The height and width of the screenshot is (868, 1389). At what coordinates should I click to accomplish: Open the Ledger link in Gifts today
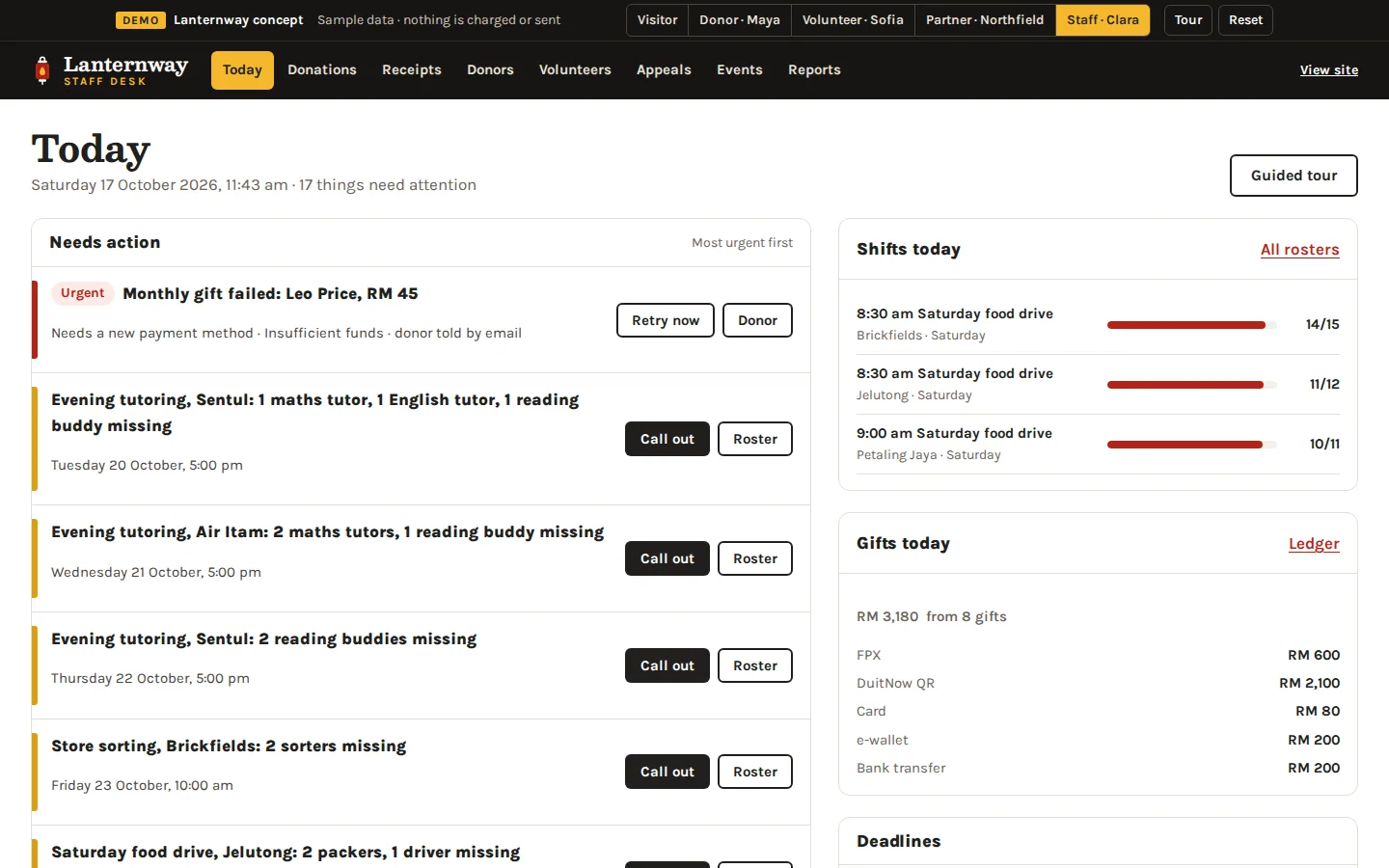click(1314, 544)
